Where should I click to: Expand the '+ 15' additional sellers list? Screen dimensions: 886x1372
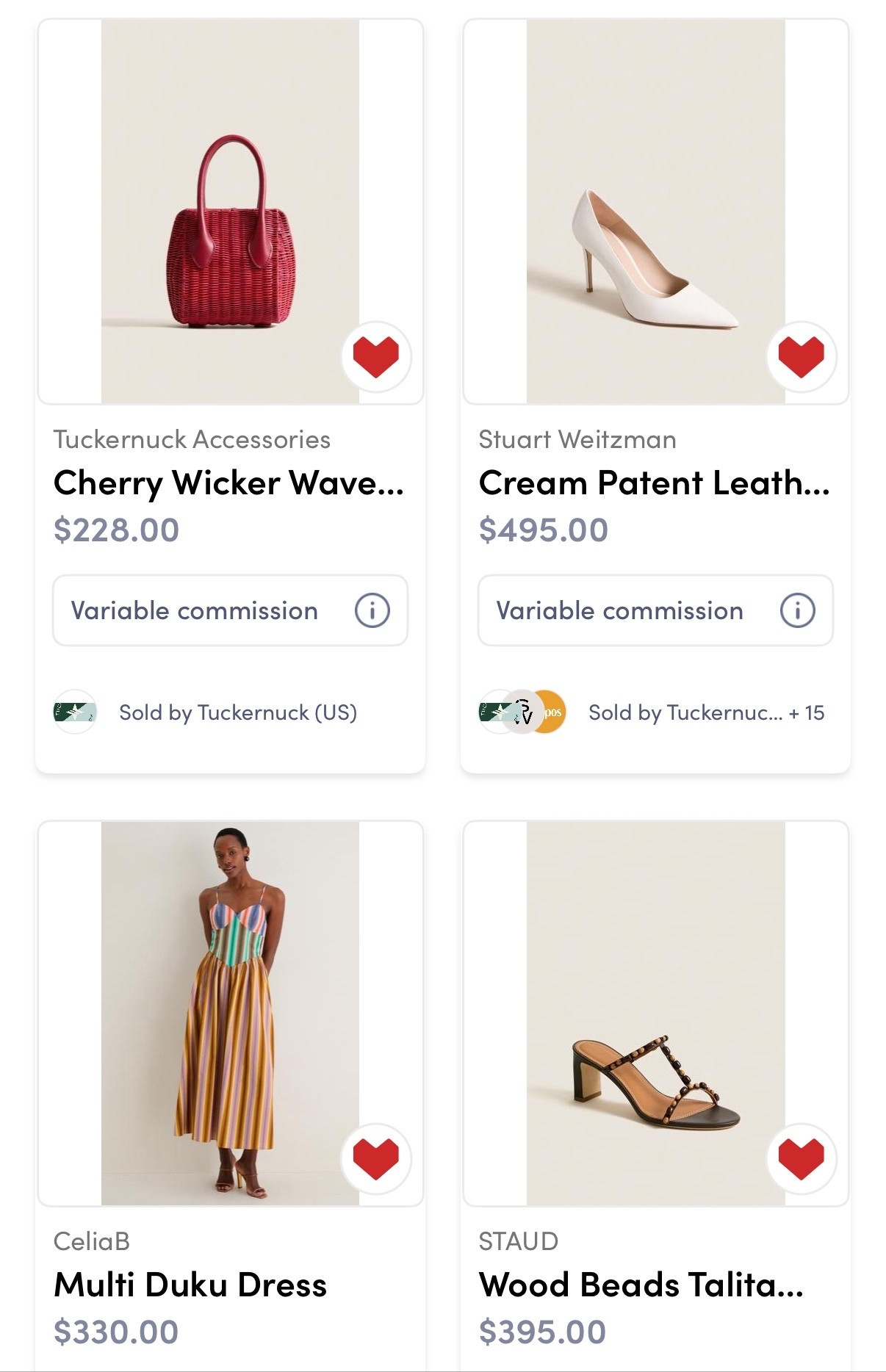tap(807, 712)
